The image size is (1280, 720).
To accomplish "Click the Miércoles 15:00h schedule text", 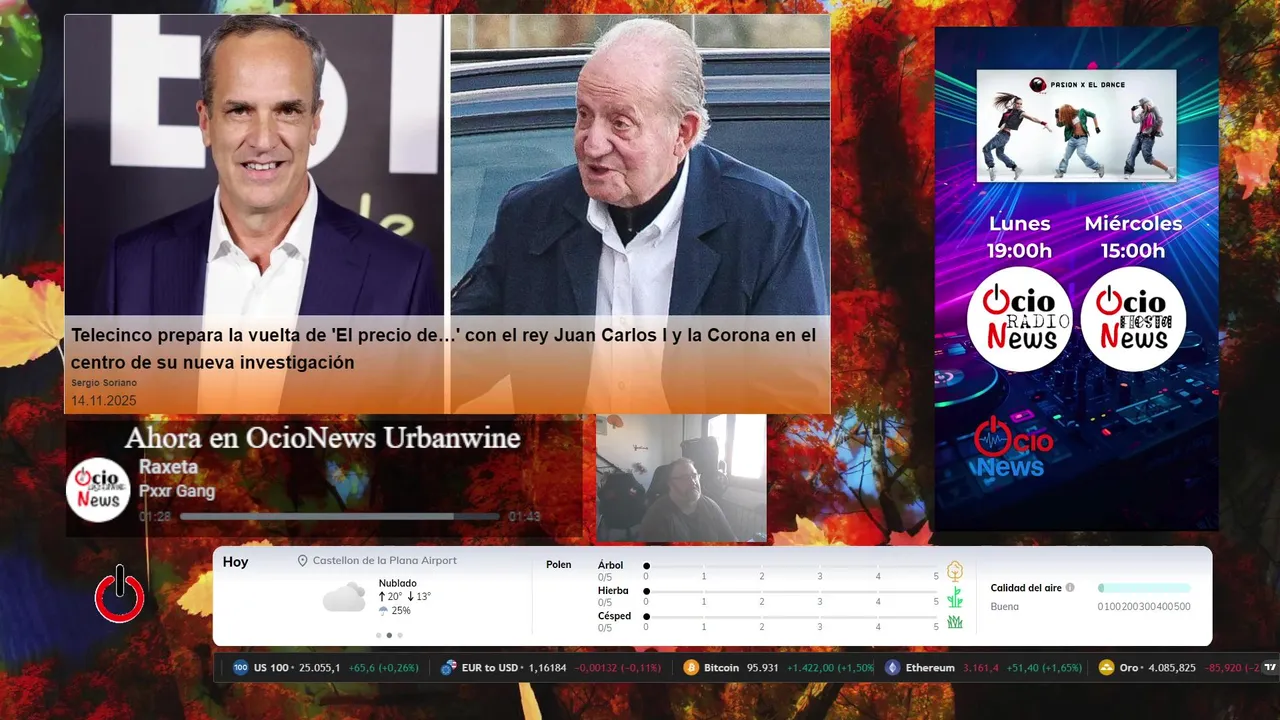I will 1133,237.
